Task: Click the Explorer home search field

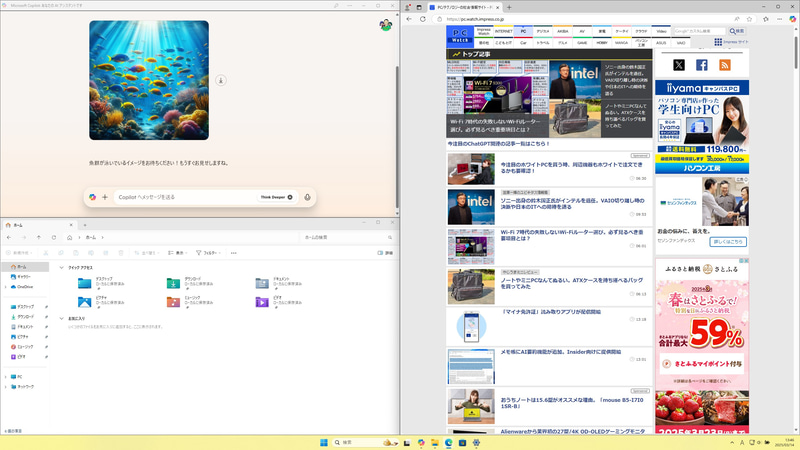Action: pyautogui.click(x=347, y=237)
